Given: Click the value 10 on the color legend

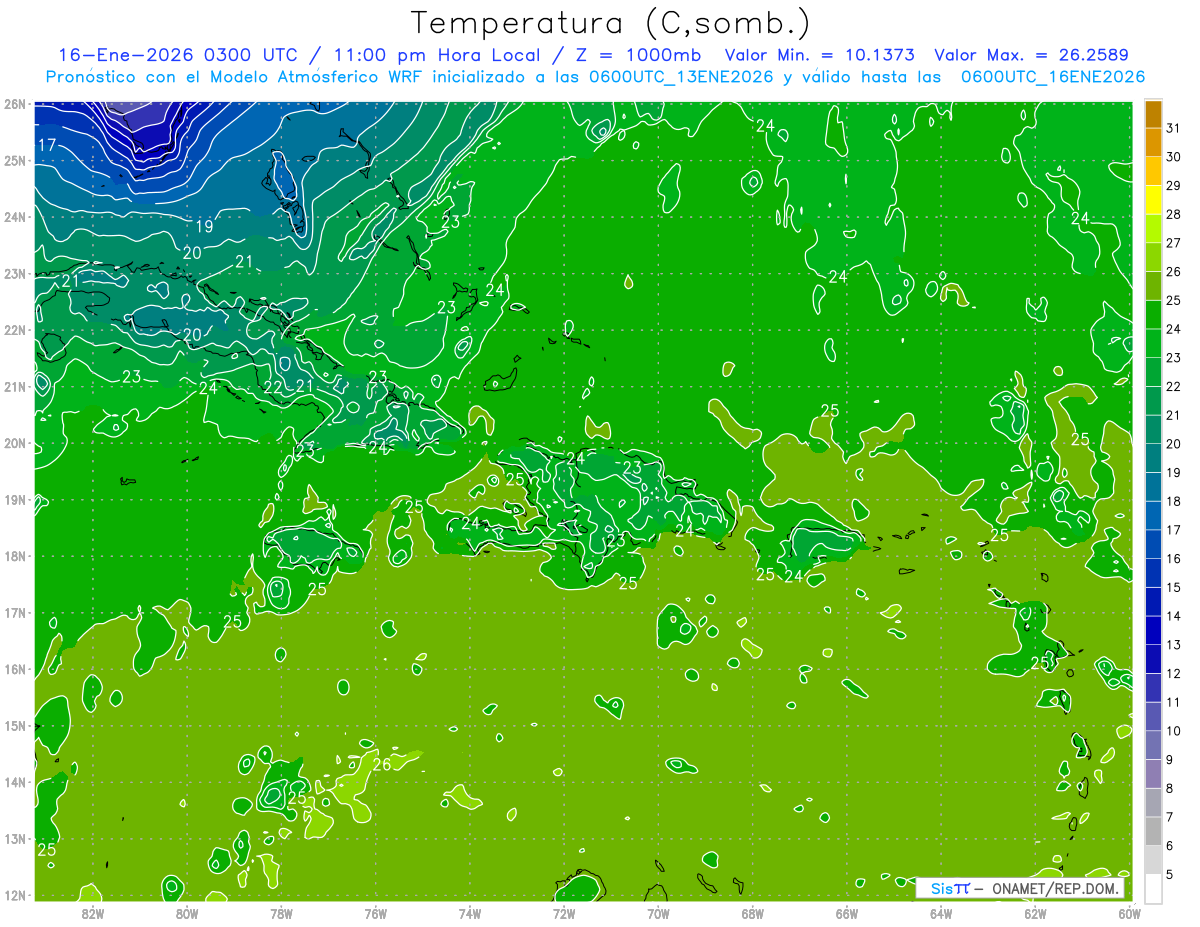Looking at the screenshot, I should (1173, 731).
